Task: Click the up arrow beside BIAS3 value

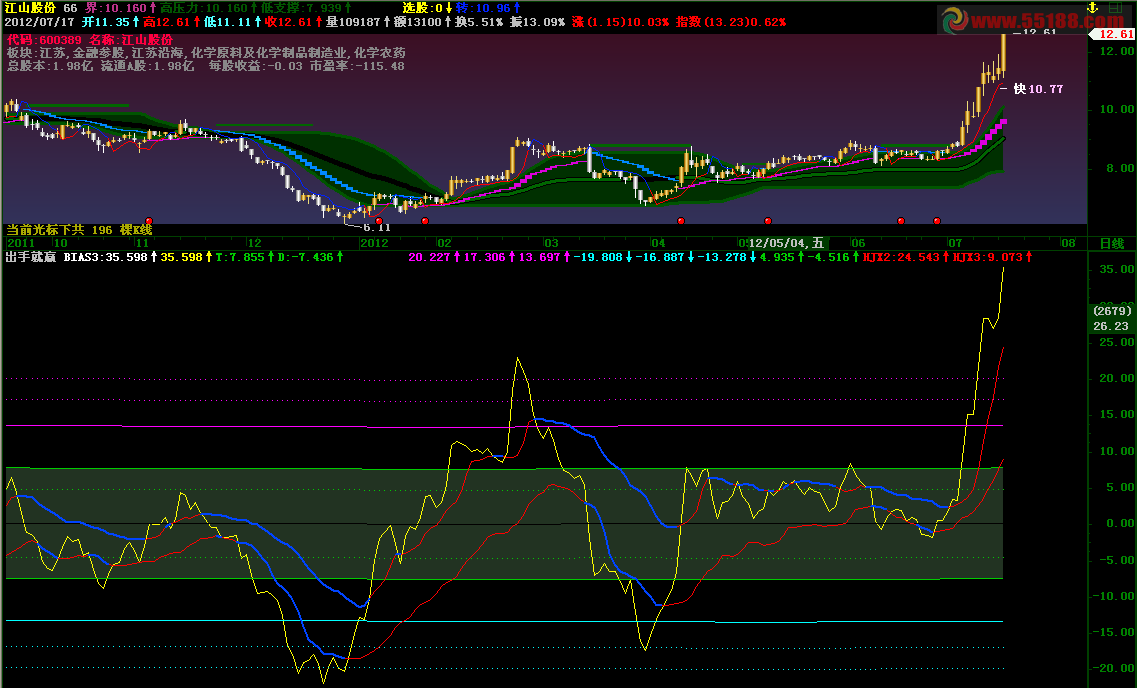Action: [153, 257]
